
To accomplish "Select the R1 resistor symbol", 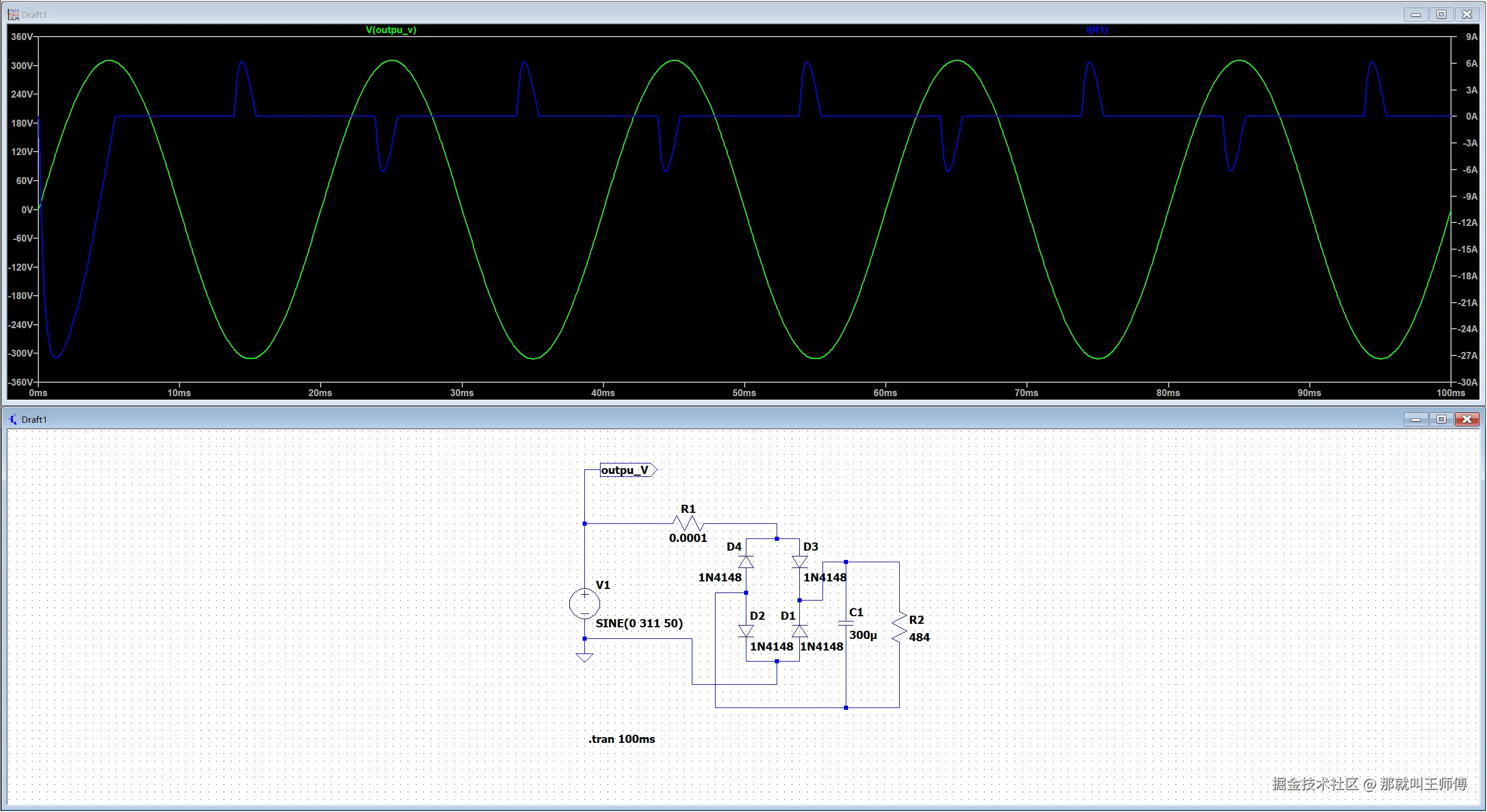I will [688, 523].
